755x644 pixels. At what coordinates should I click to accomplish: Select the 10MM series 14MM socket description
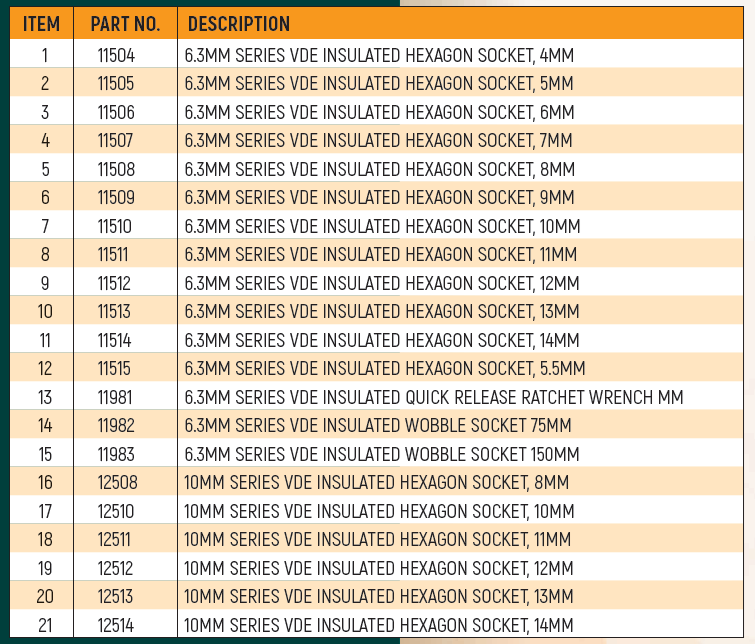pos(380,626)
